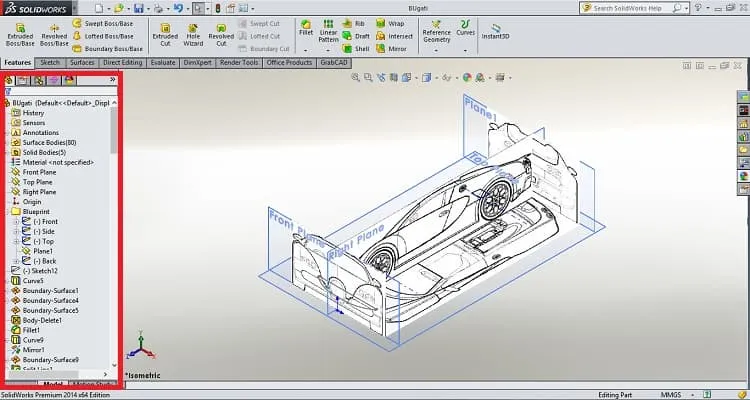Expand the (-) Back sketch node
750x400 pixels.
(x=16, y=261)
